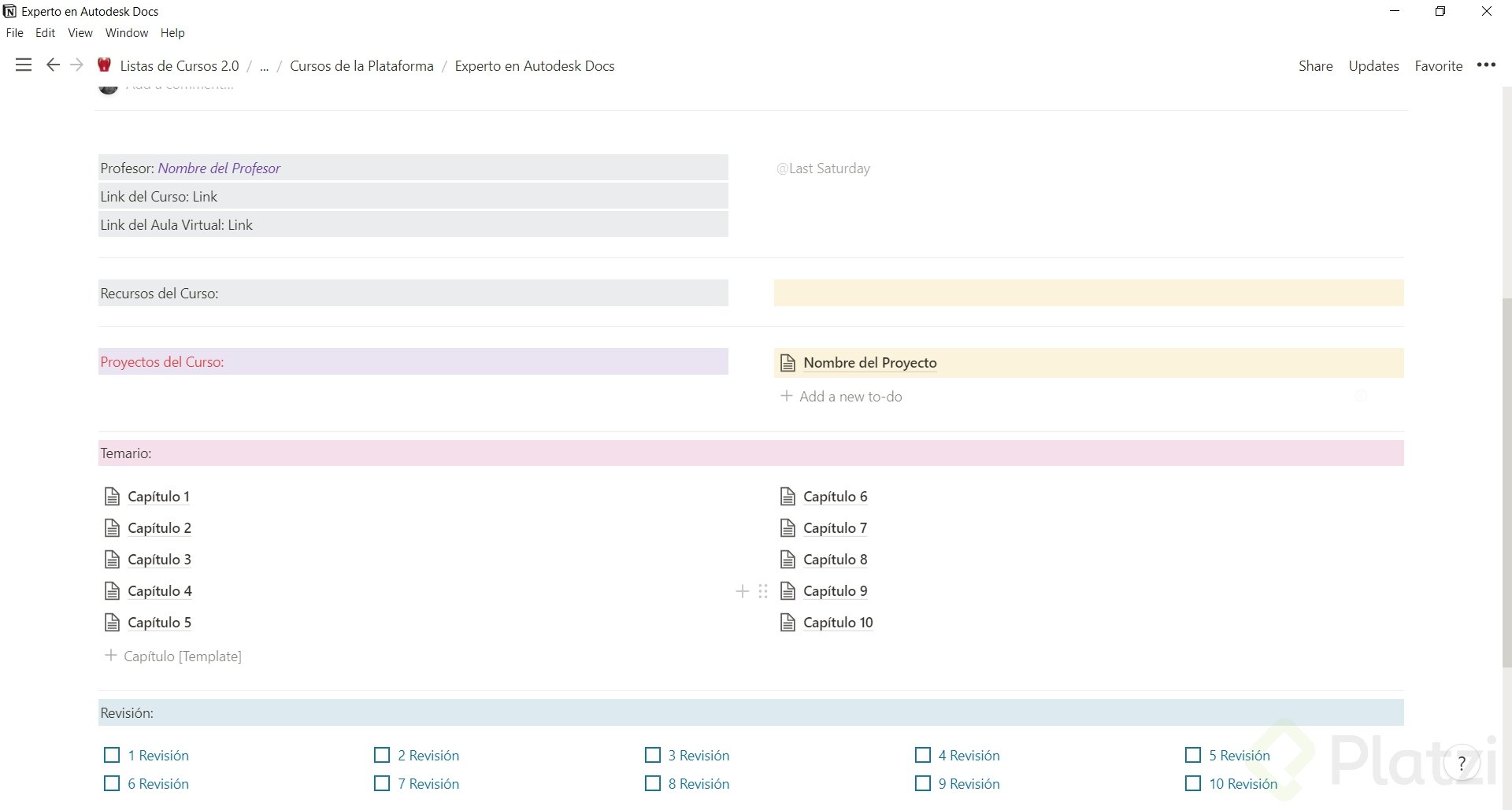Check the 8 Revisión checkbox
The width and height of the screenshot is (1512, 810).
pyautogui.click(x=653, y=784)
